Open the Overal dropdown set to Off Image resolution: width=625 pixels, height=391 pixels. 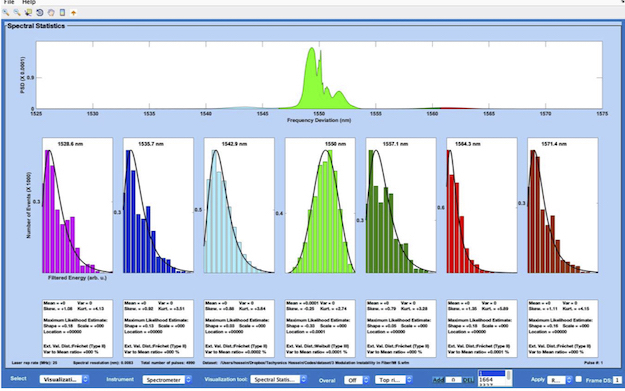(x=357, y=380)
